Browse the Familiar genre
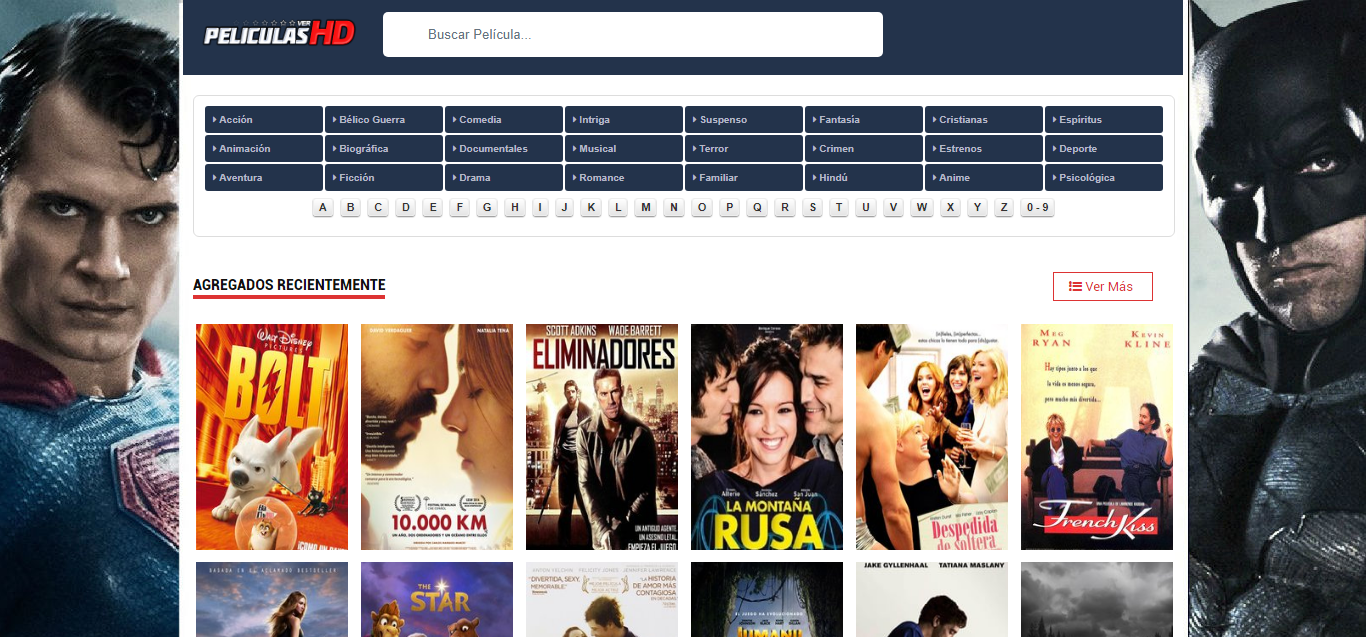This screenshot has width=1366, height=637. [x=744, y=178]
